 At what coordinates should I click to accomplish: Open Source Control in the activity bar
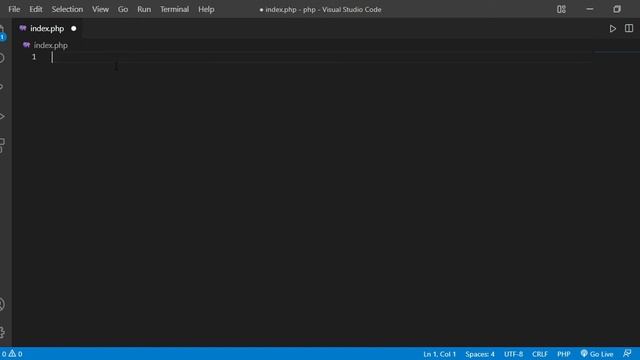pos(2,87)
